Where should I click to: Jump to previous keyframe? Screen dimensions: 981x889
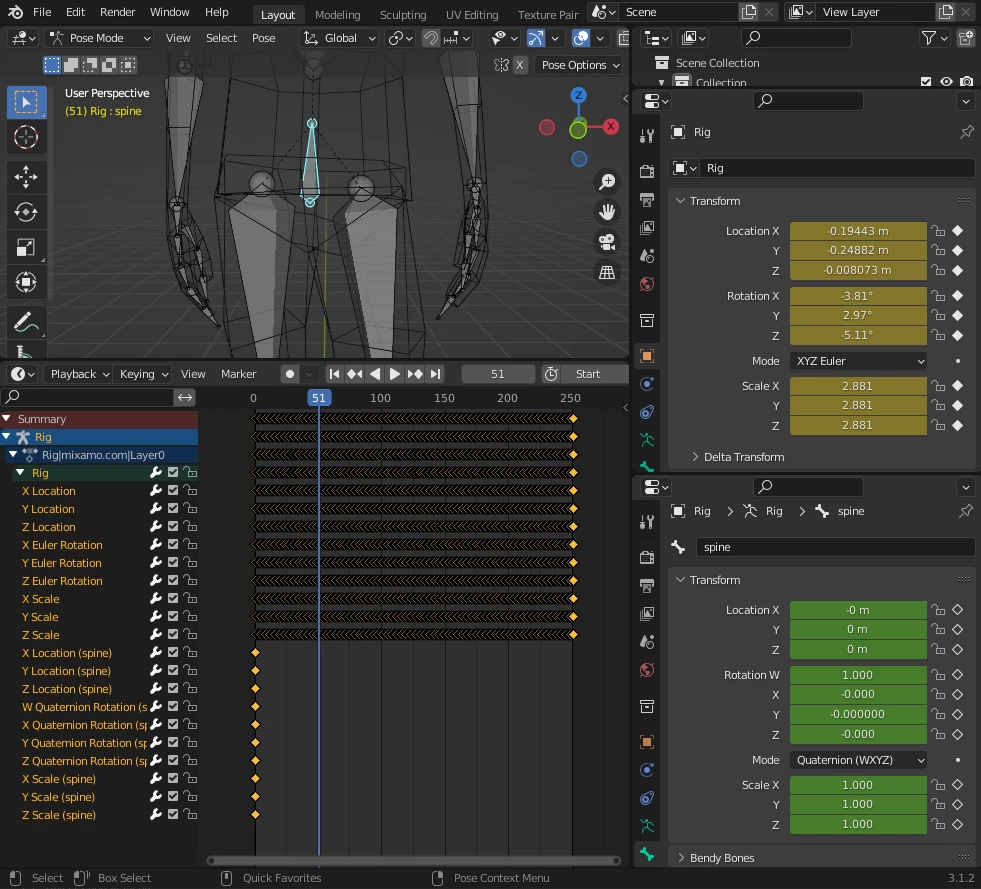click(355, 374)
